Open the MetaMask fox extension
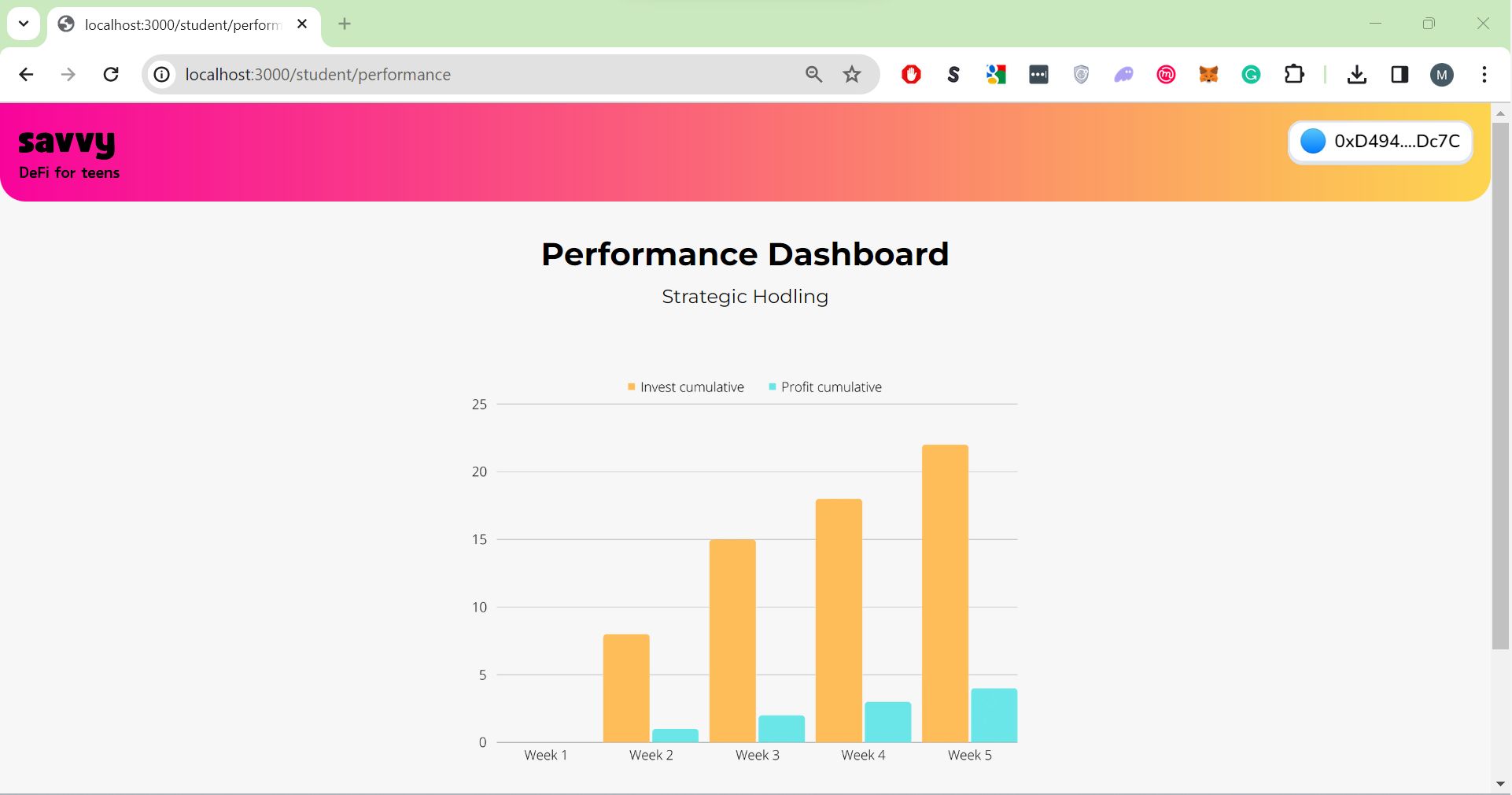 pyautogui.click(x=1208, y=74)
